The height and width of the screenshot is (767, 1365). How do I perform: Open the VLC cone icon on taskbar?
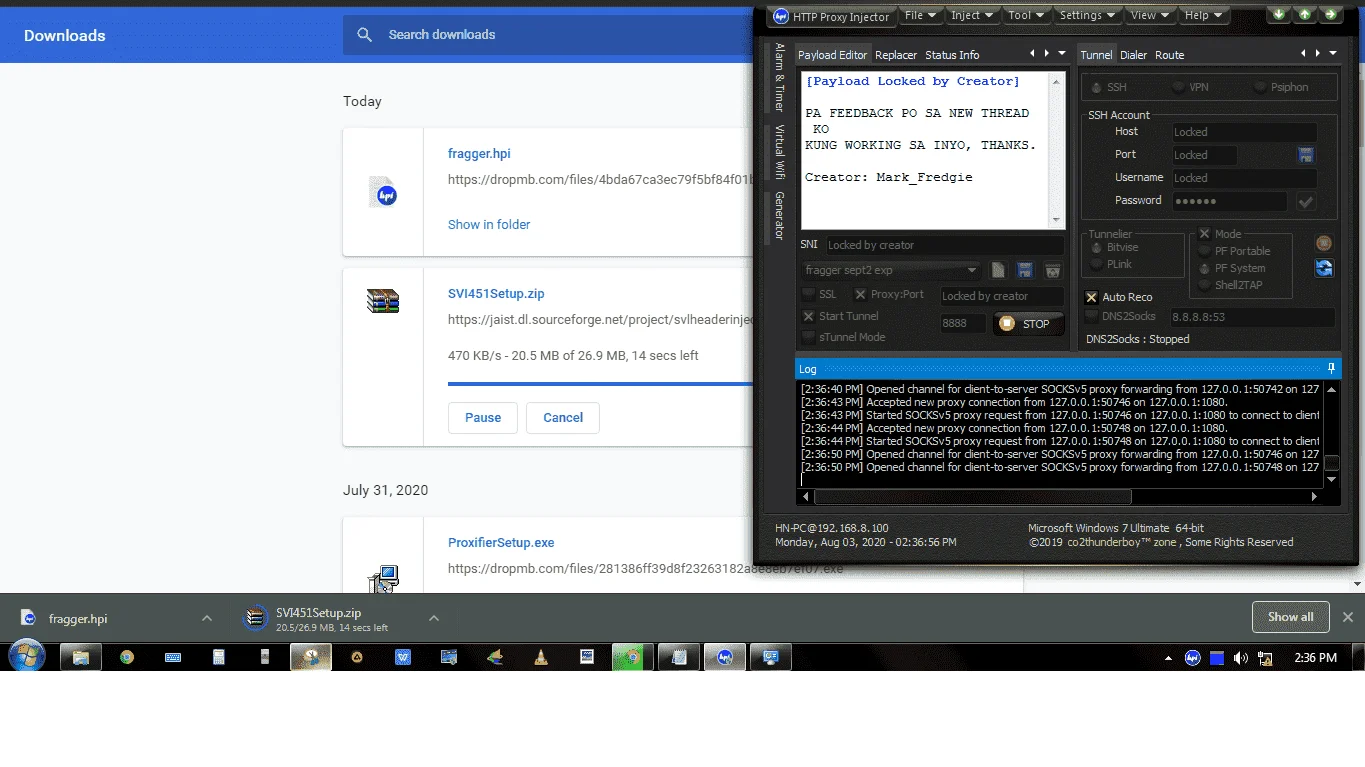[541, 658]
